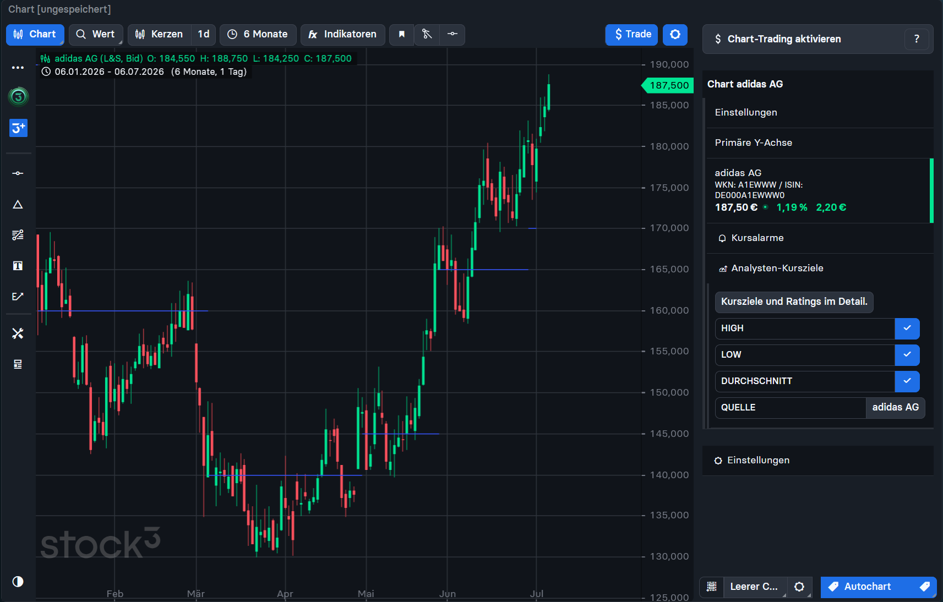This screenshot has height=602, width=943.
Task: Toggle the DURCHSCHNITT price target checkbox
Action: coord(907,381)
